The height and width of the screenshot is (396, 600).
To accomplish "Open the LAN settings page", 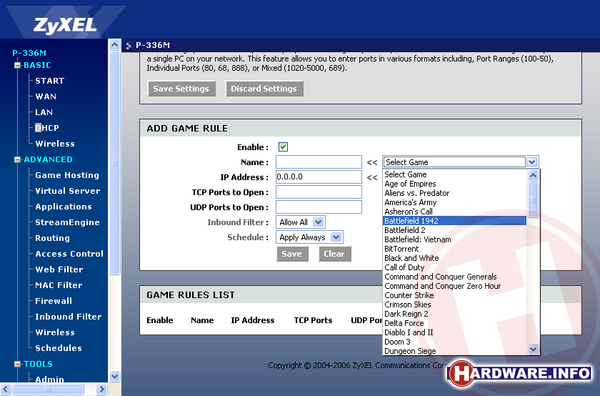I will coord(44,112).
